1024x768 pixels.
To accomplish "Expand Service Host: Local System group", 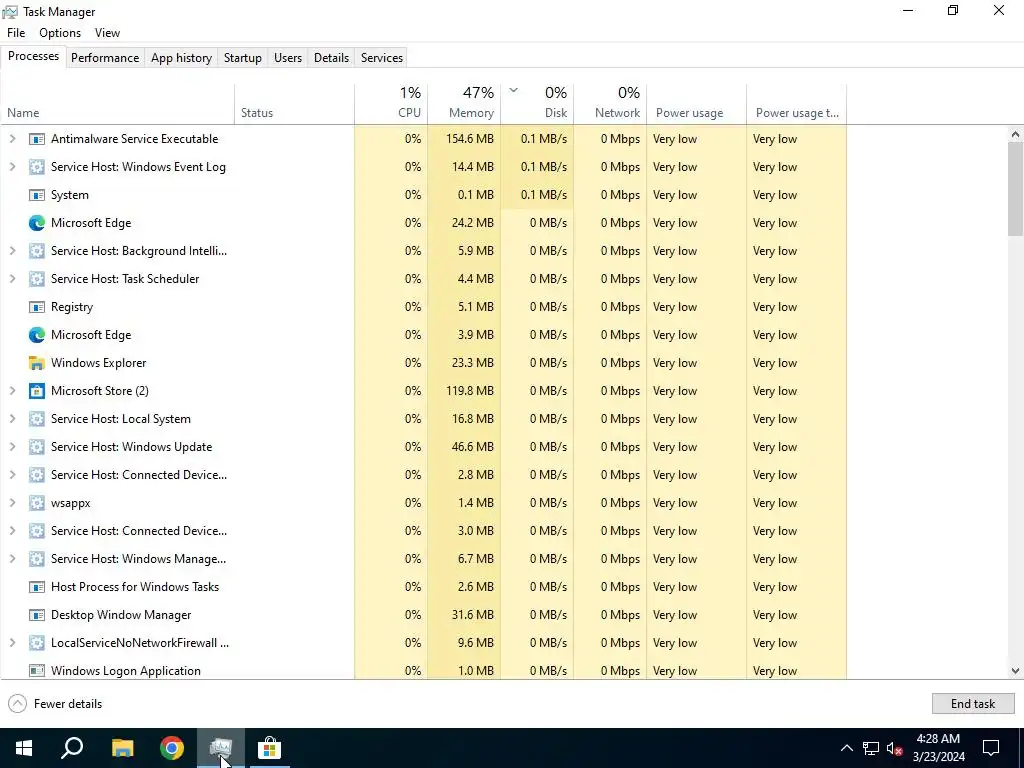I will pyautogui.click(x=12, y=419).
